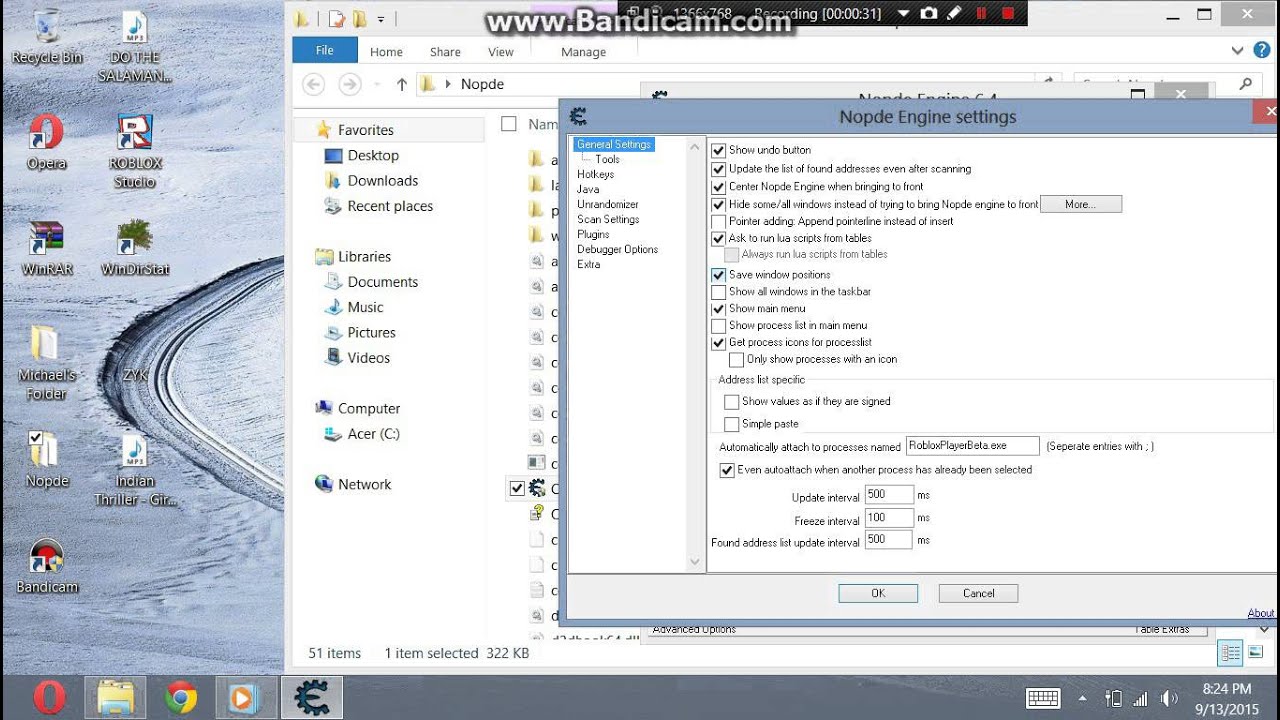Open Michael's Folder on the desktop
Image resolution: width=1280 pixels, height=720 pixels.
coord(46,362)
